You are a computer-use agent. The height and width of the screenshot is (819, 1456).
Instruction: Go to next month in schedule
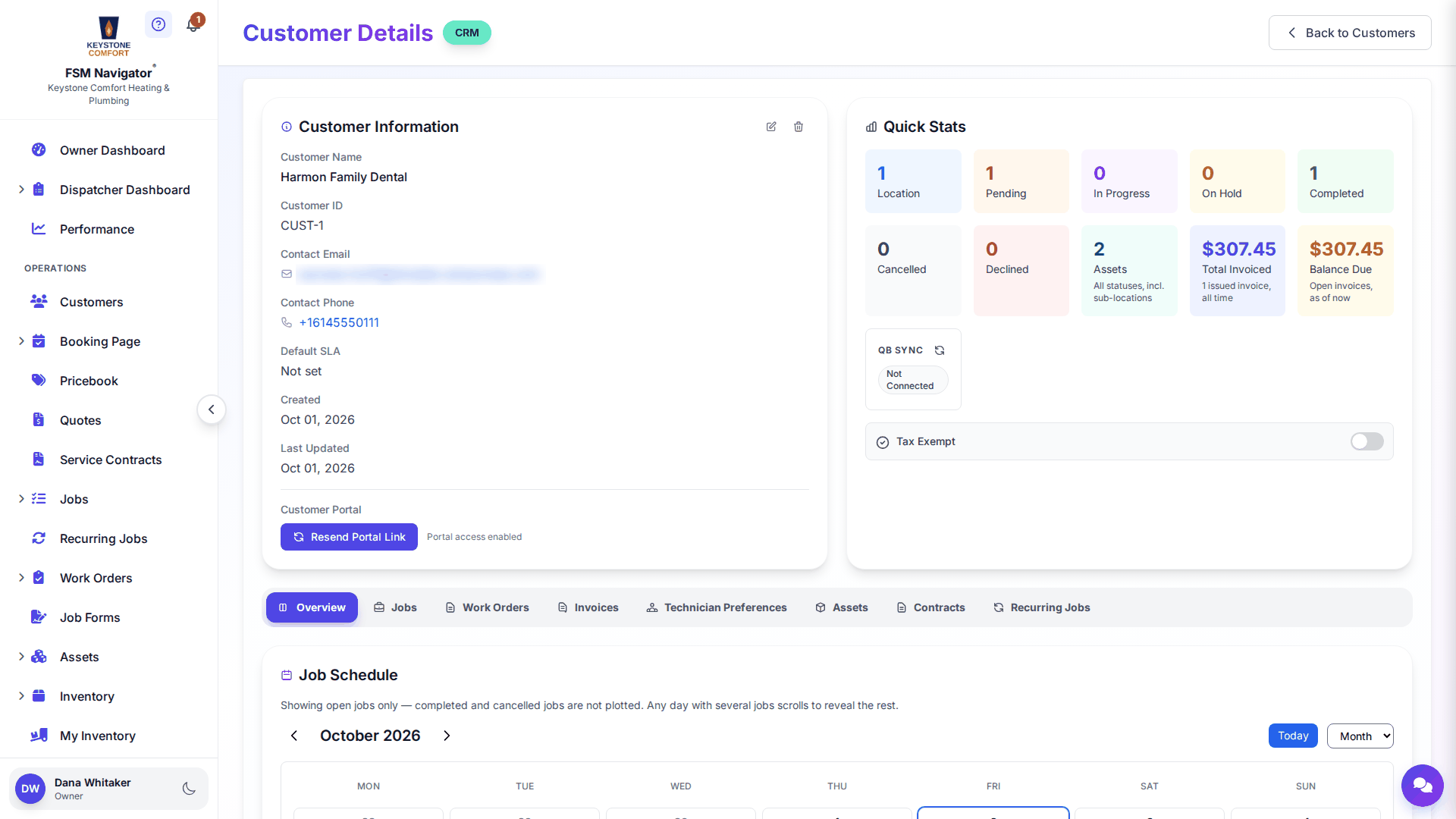click(447, 736)
